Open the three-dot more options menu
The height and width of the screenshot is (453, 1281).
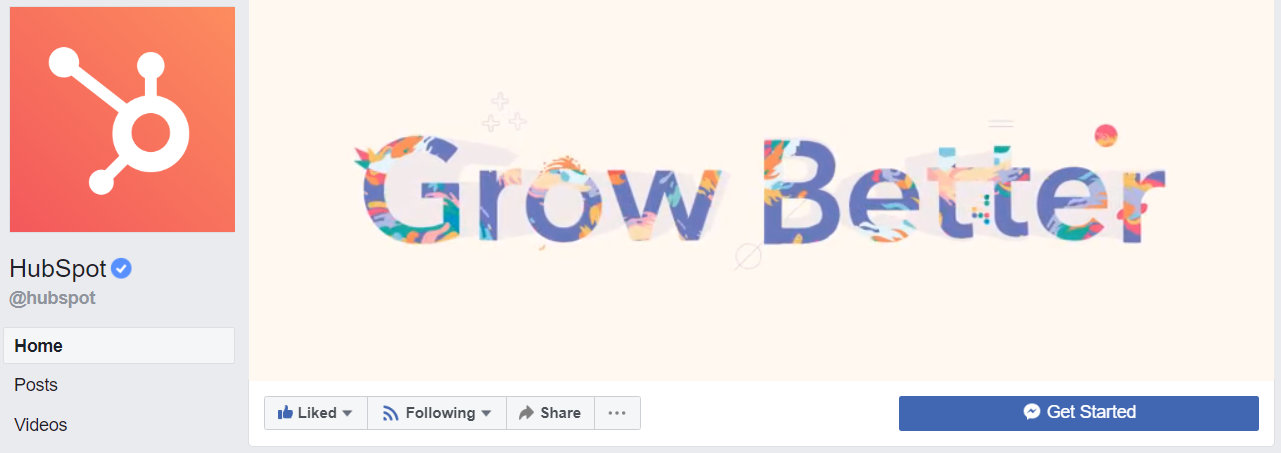[x=617, y=413]
